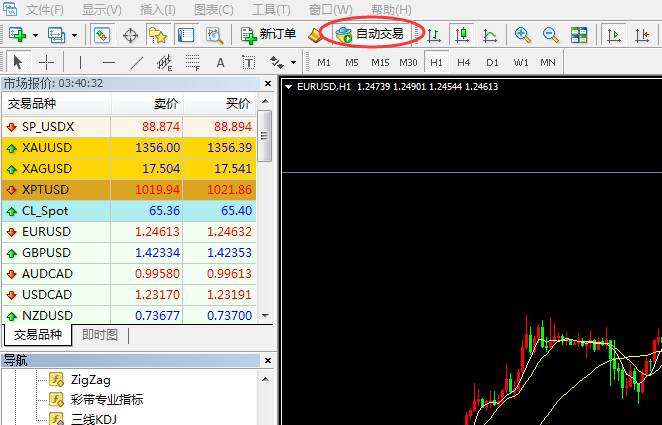Toggle the Market Watch window icon
662x425 pixels.
102,35
